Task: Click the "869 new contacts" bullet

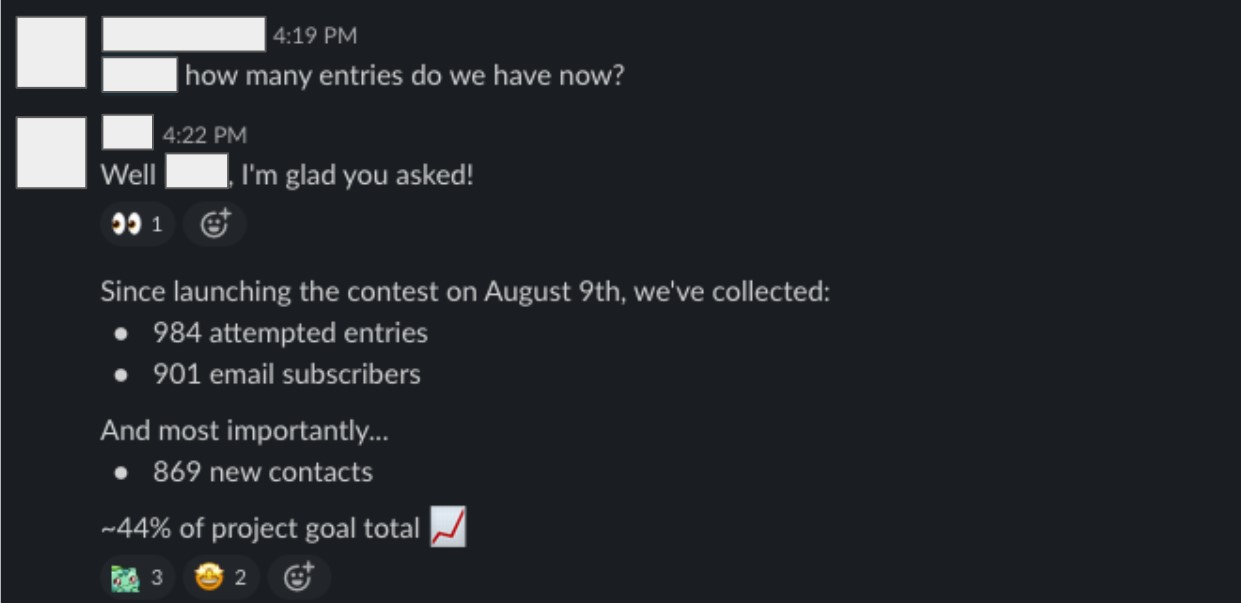Action: click(262, 472)
